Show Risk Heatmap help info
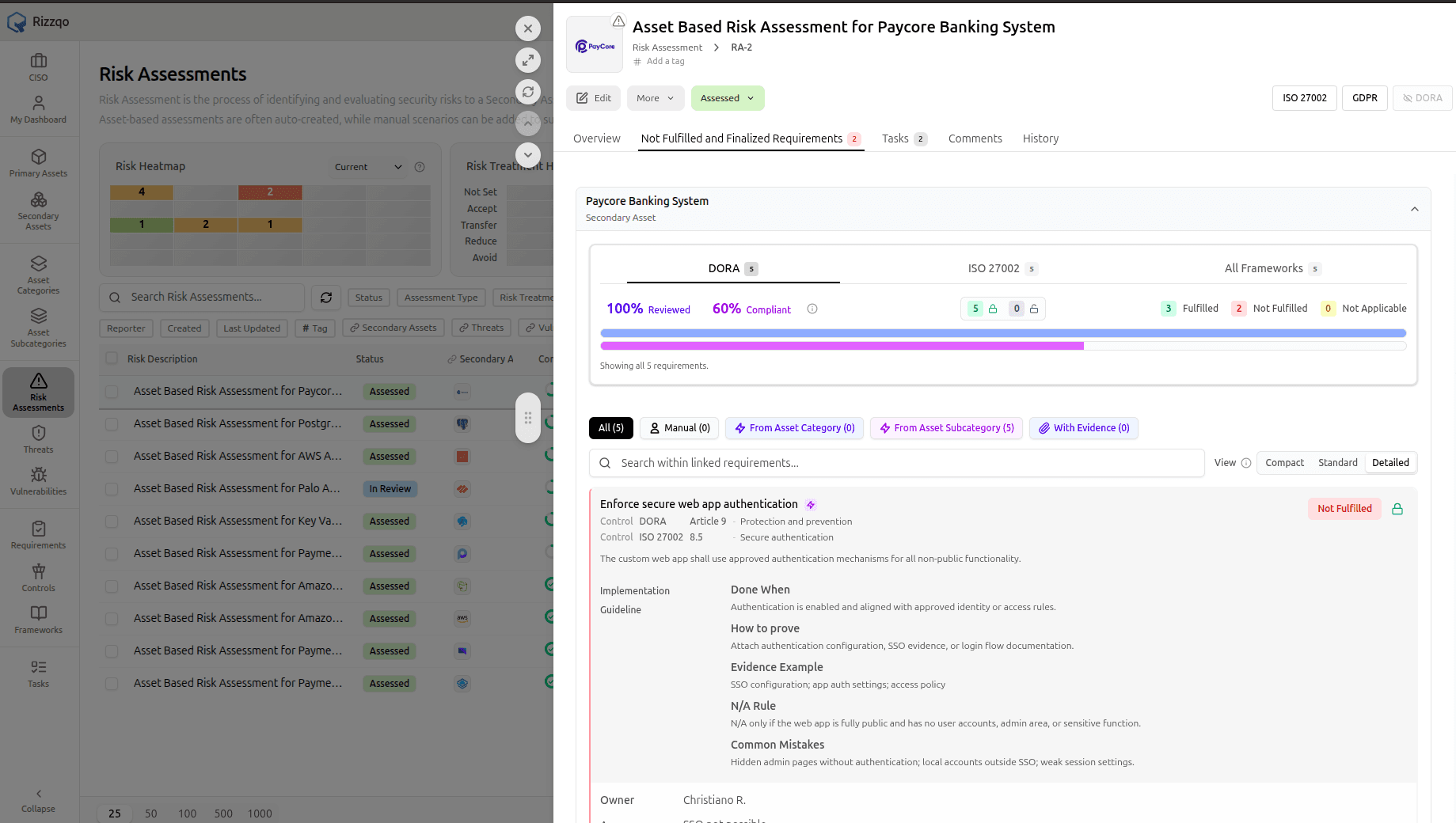The image size is (1456, 823). click(x=420, y=167)
